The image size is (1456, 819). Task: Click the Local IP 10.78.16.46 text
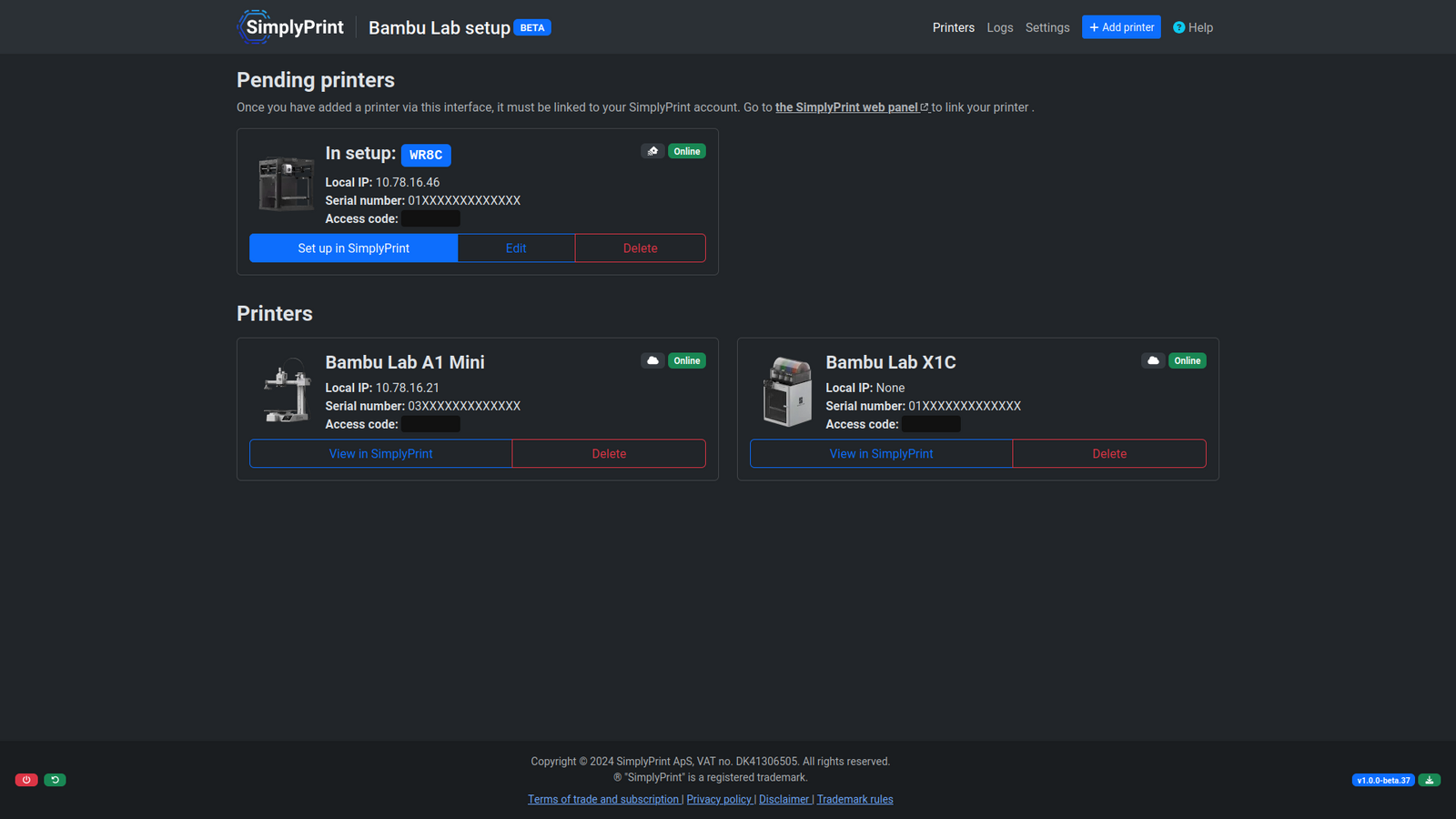(x=382, y=182)
